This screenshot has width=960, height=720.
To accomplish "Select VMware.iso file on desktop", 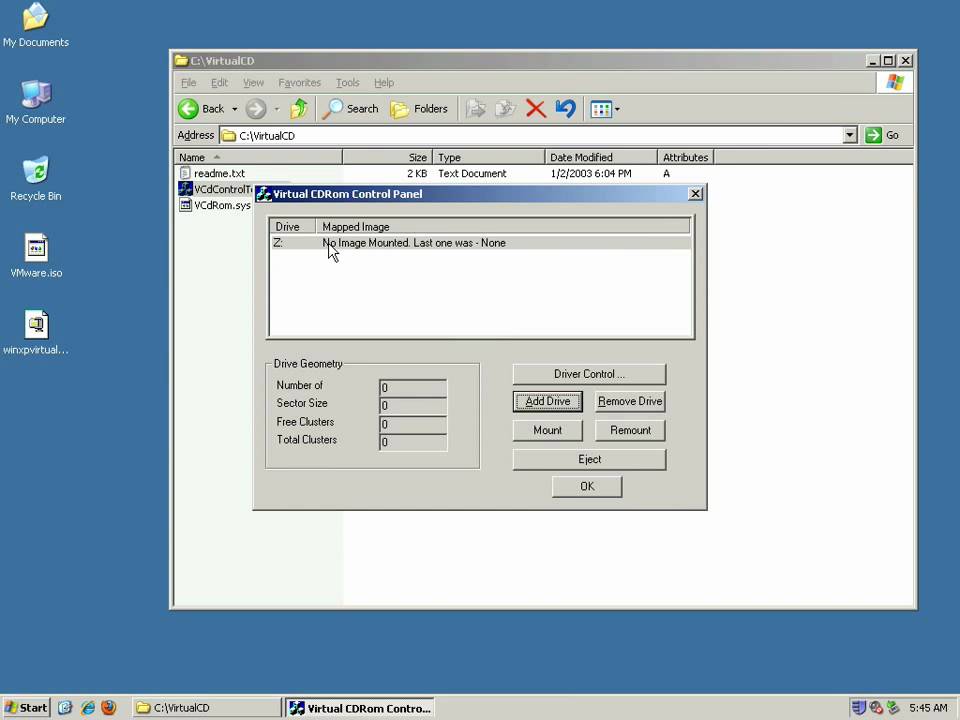I will 36,256.
